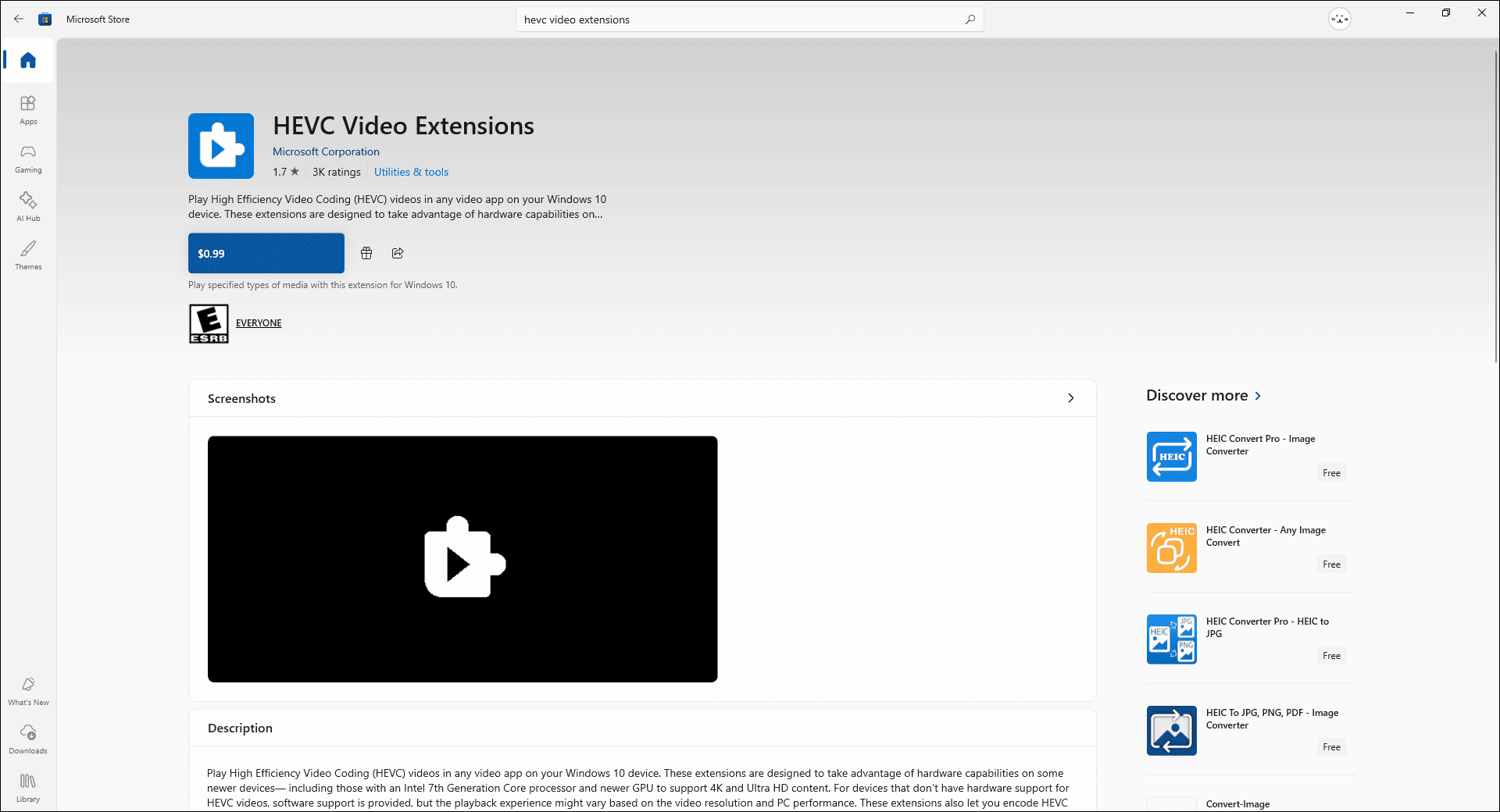Open the Themes section
The height and width of the screenshot is (812, 1500).
tap(27, 255)
